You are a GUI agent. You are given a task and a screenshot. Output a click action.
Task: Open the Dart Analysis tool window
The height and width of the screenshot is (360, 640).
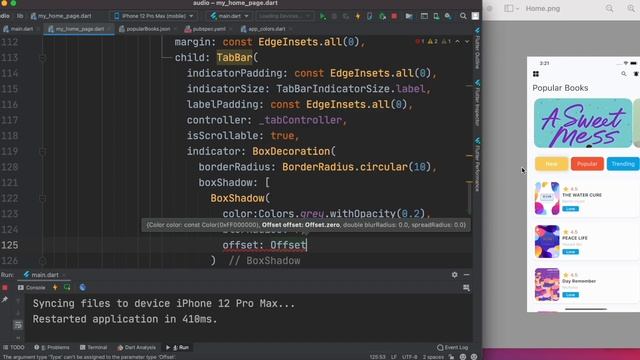tap(137, 347)
